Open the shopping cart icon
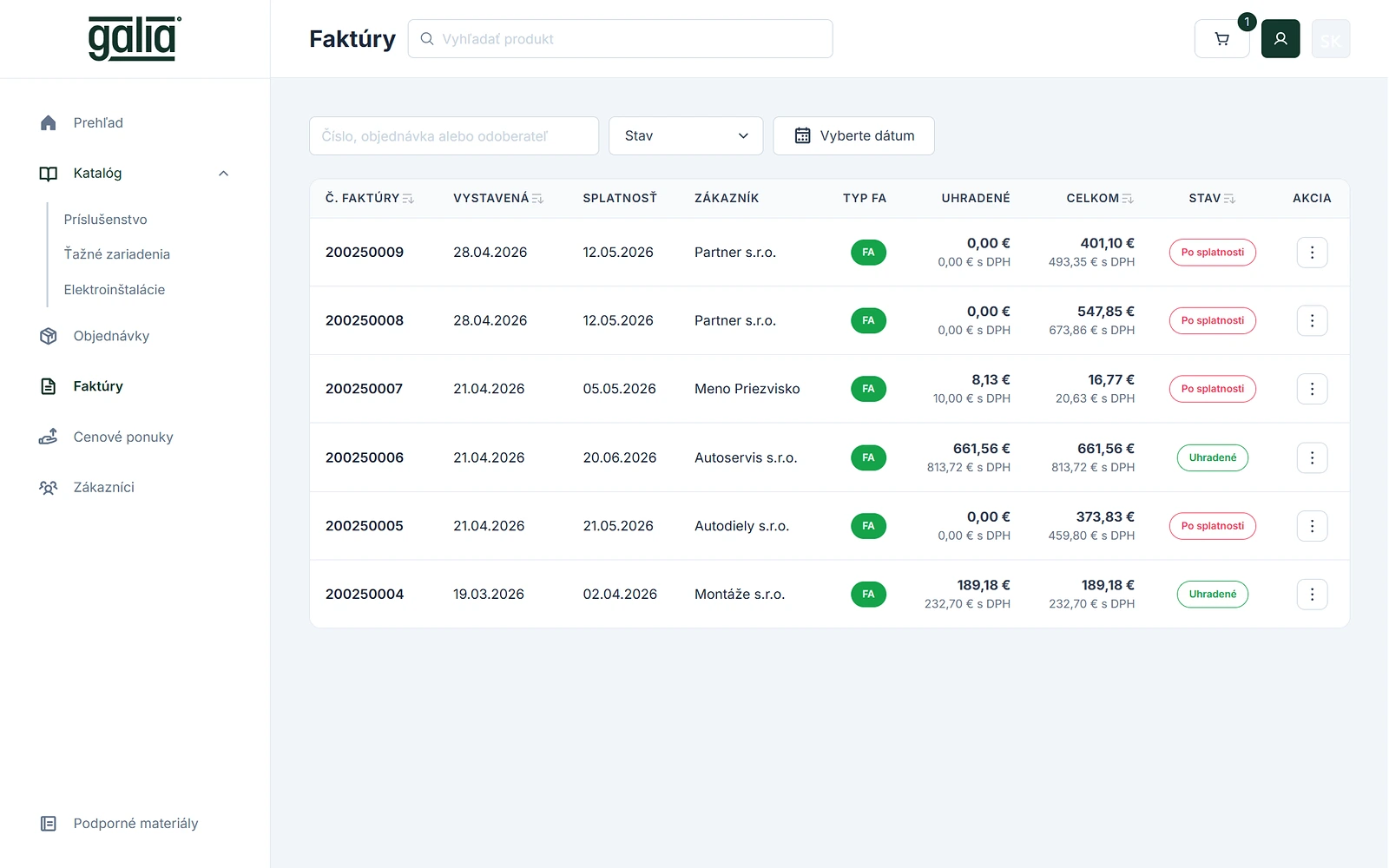Image resolution: width=1389 pixels, height=868 pixels. [x=1221, y=39]
